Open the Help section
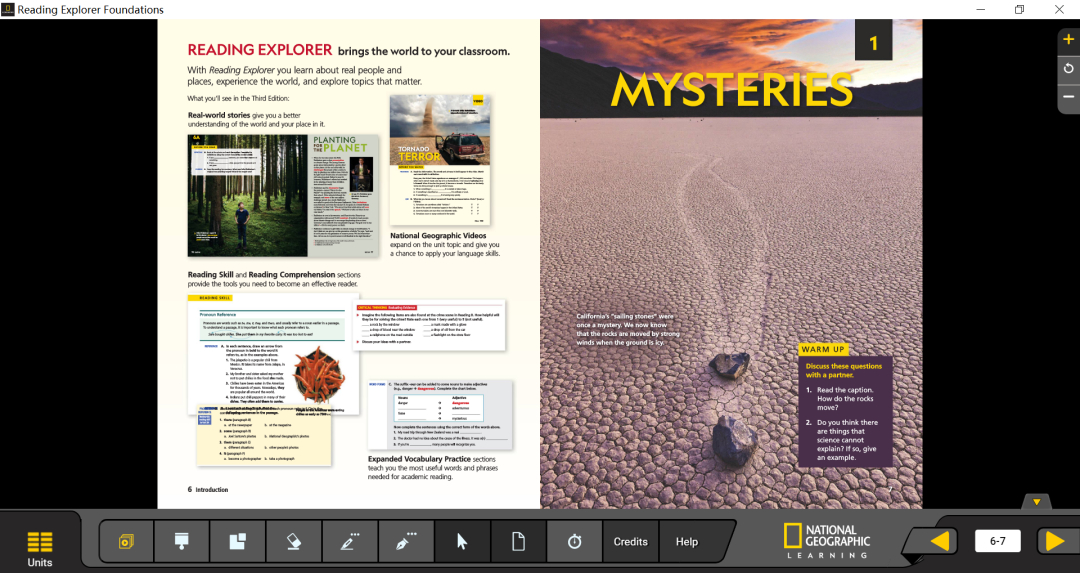 [687, 542]
